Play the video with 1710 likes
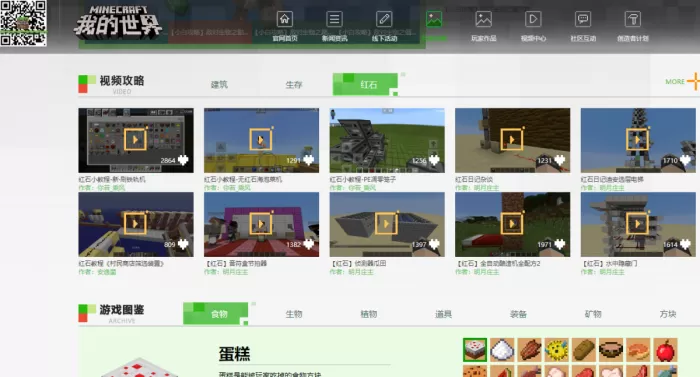The image size is (700, 377). pyautogui.click(x=638, y=140)
